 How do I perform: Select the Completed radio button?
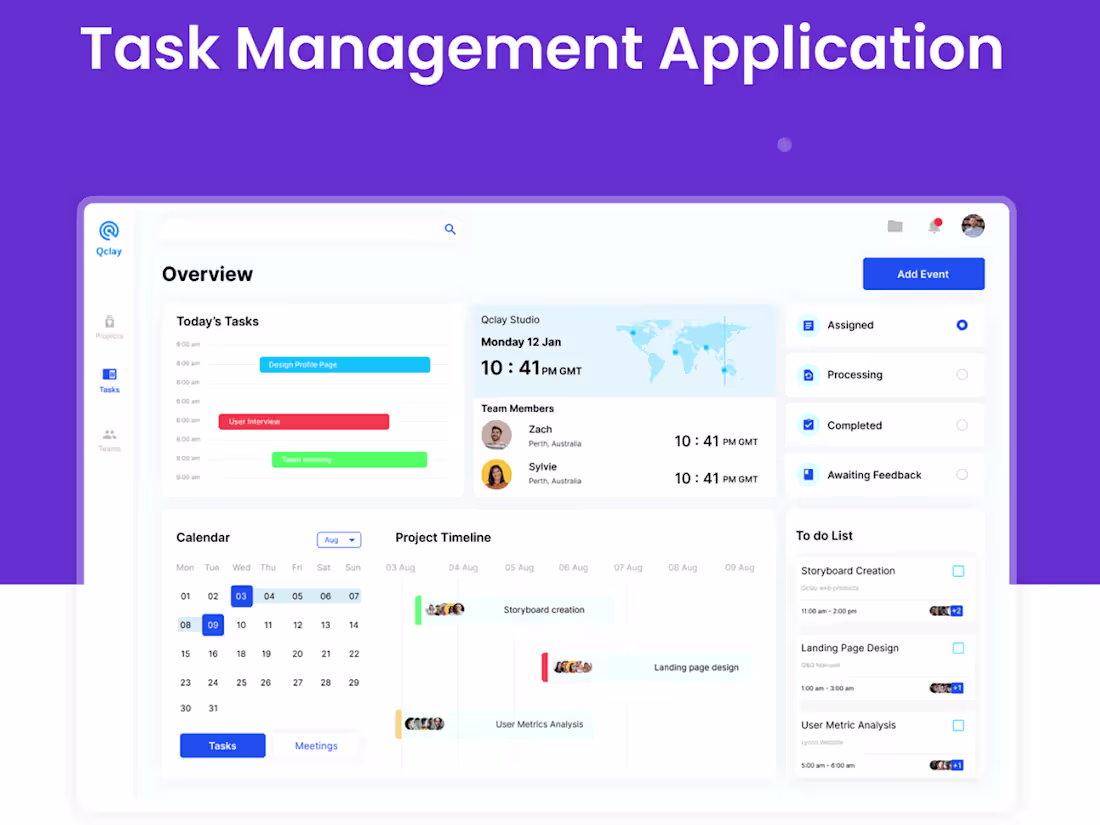[961, 424]
